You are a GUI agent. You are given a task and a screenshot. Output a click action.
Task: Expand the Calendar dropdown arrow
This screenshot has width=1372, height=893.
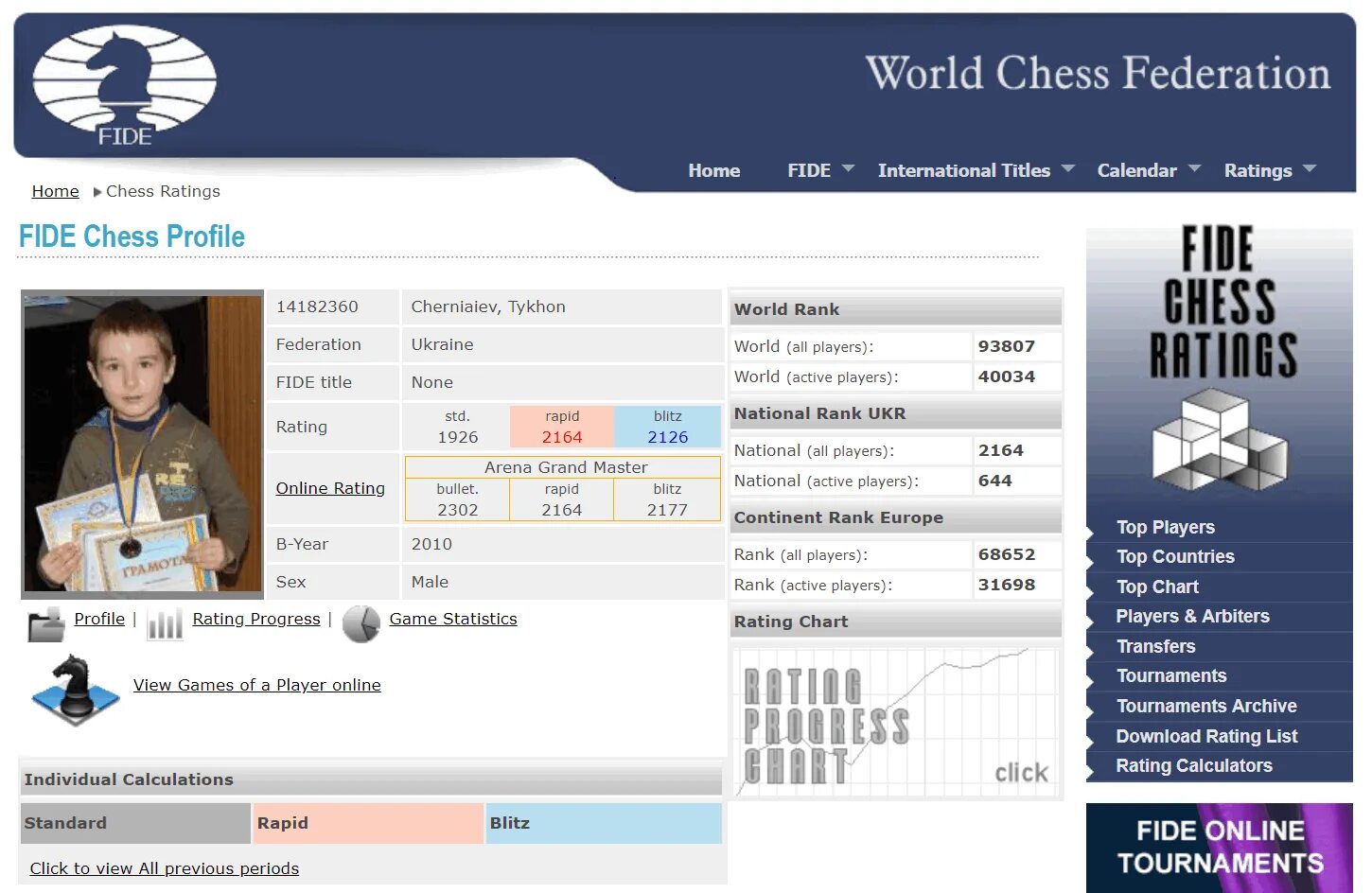(1194, 168)
